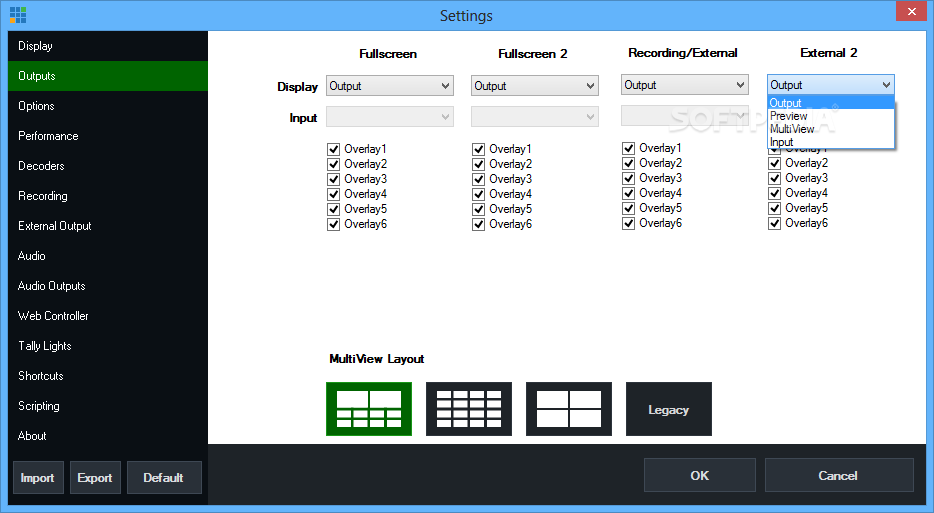Select the Legacy MultiView layout

click(x=669, y=409)
